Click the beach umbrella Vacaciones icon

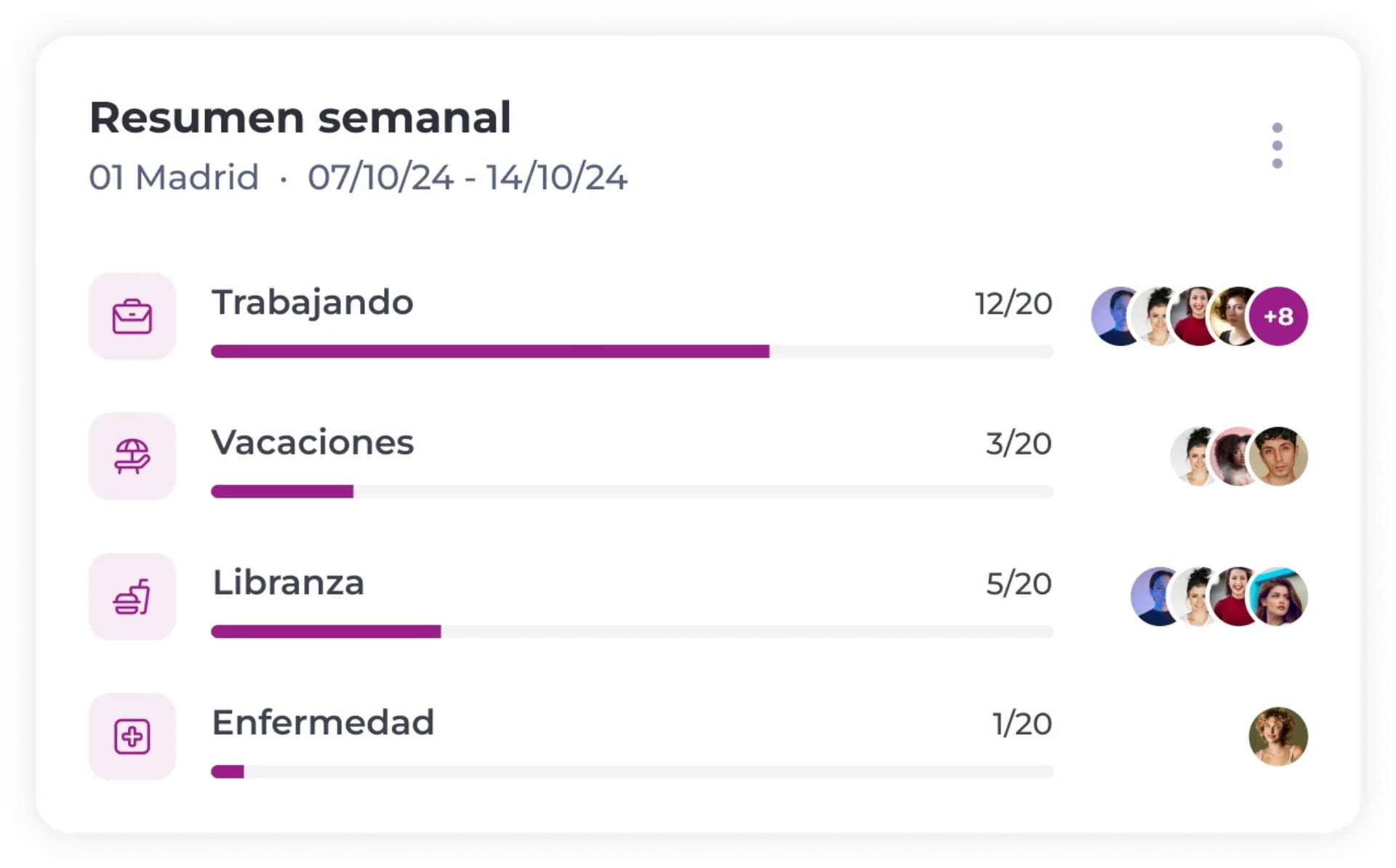pos(132,457)
